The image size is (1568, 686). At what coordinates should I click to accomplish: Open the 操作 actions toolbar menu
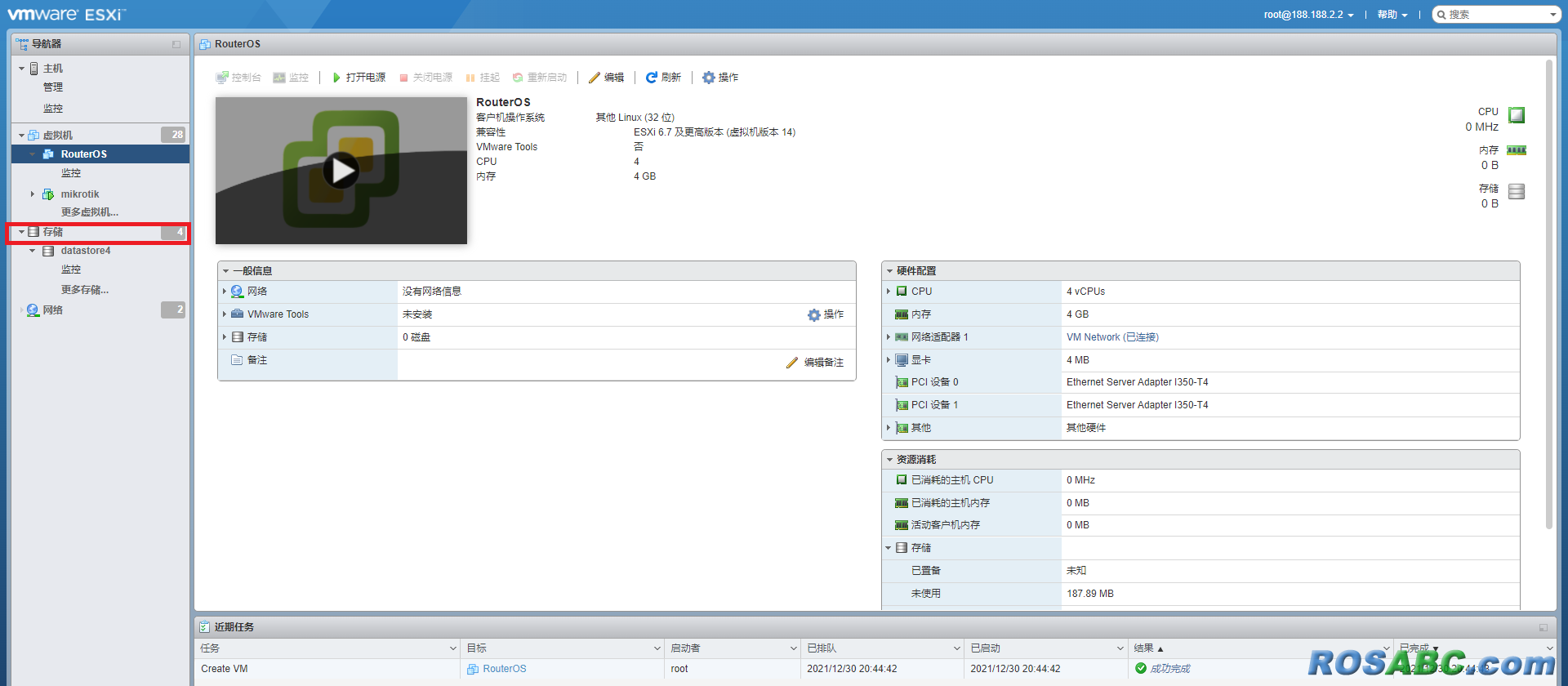click(720, 78)
